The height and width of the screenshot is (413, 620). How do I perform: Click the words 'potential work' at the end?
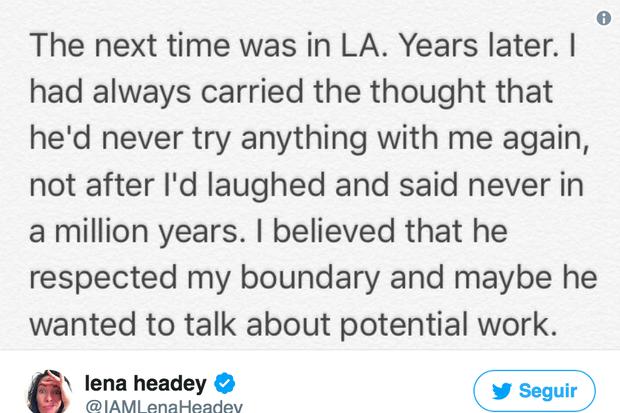(x=448, y=325)
